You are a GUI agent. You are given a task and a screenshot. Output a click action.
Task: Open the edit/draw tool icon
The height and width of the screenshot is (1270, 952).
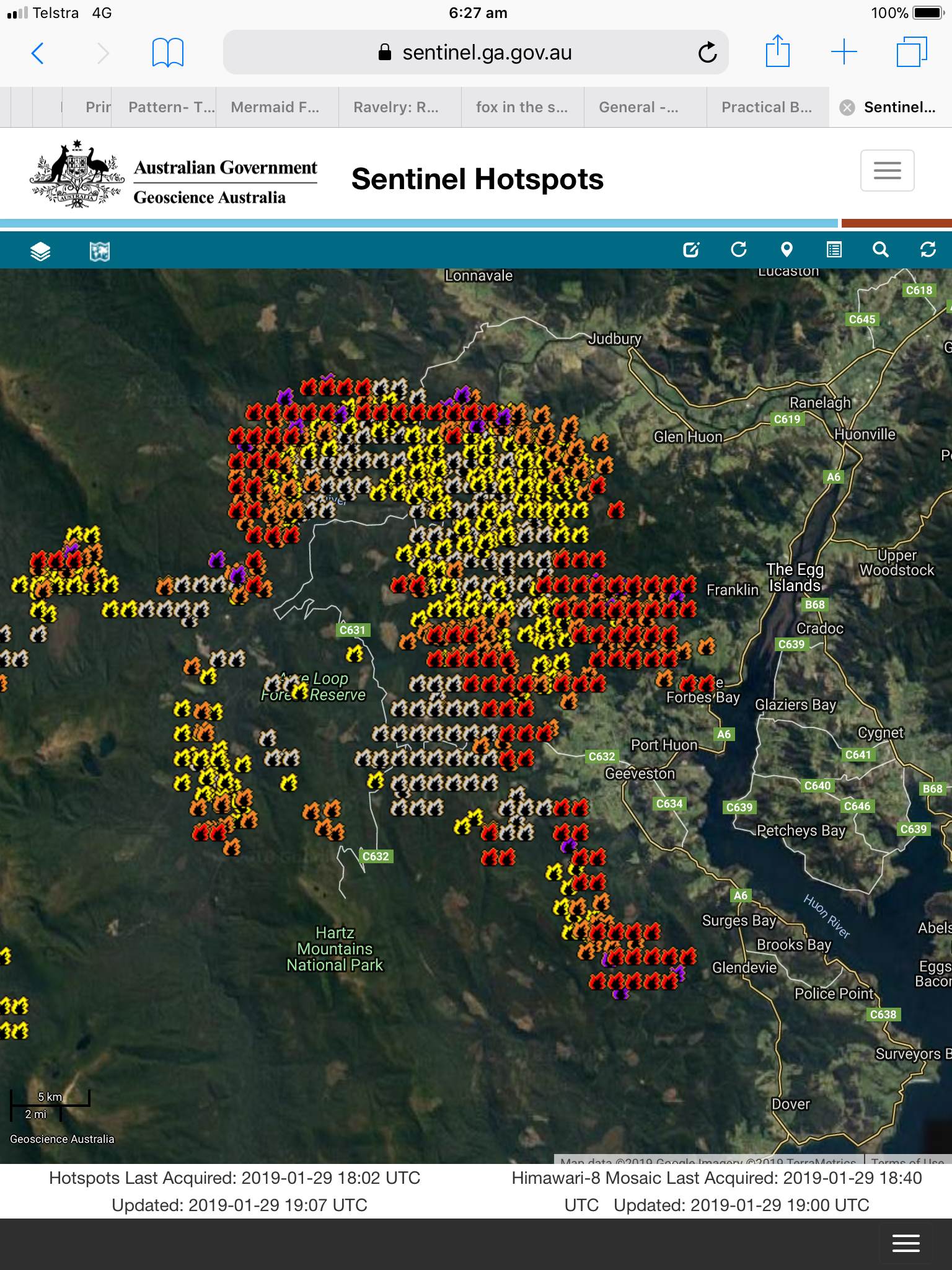690,250
